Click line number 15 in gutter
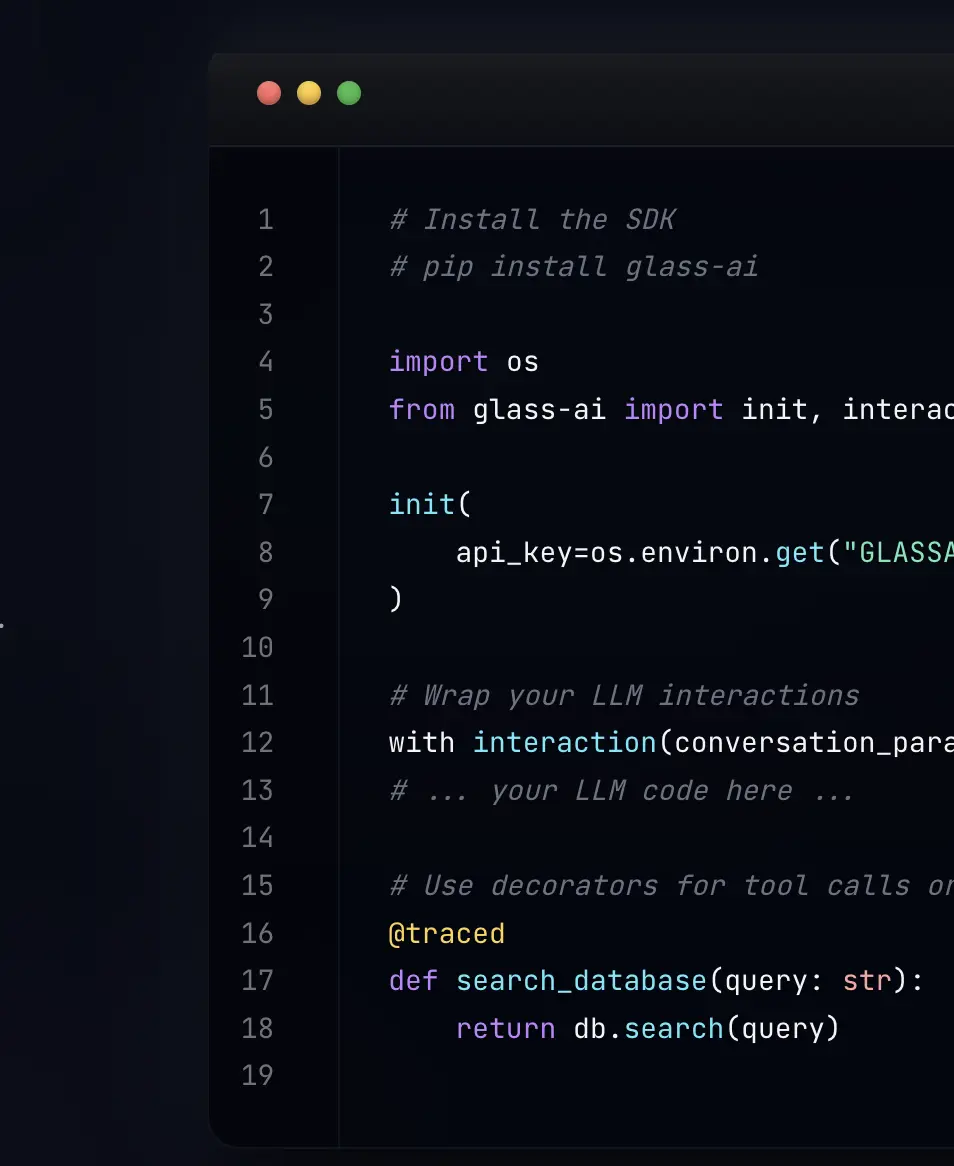 (x=257, y=886)
